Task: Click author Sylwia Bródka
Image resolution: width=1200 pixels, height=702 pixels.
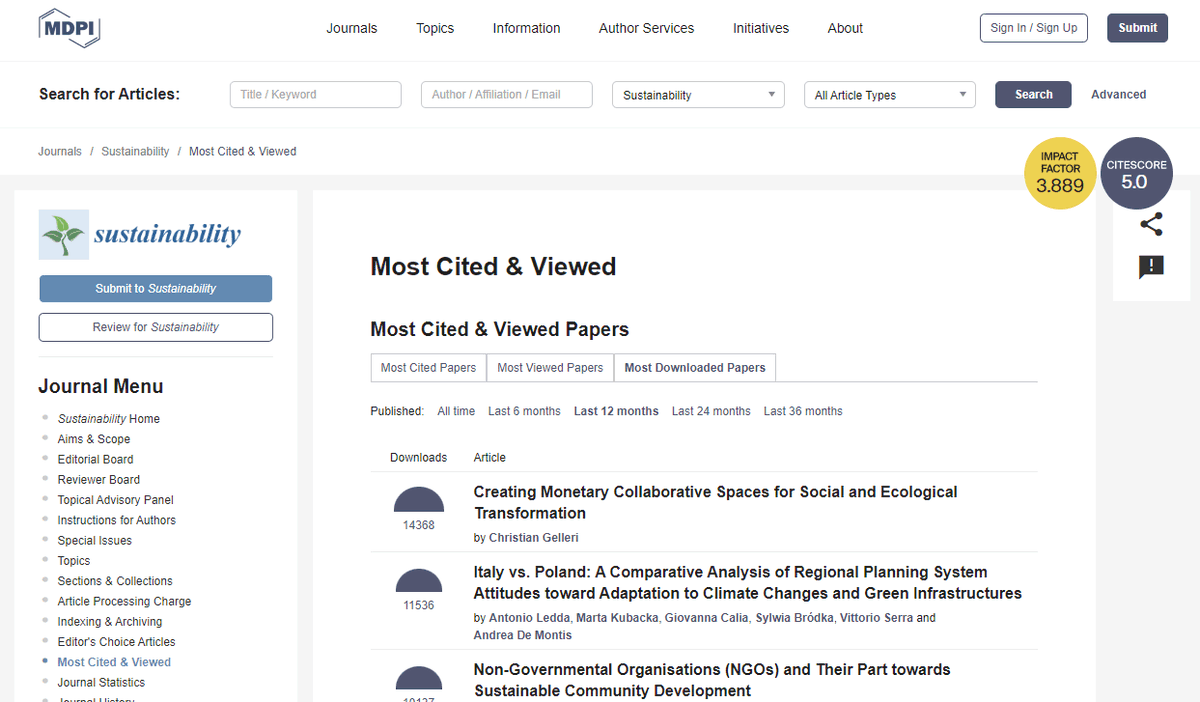Action: click(795, 618)
